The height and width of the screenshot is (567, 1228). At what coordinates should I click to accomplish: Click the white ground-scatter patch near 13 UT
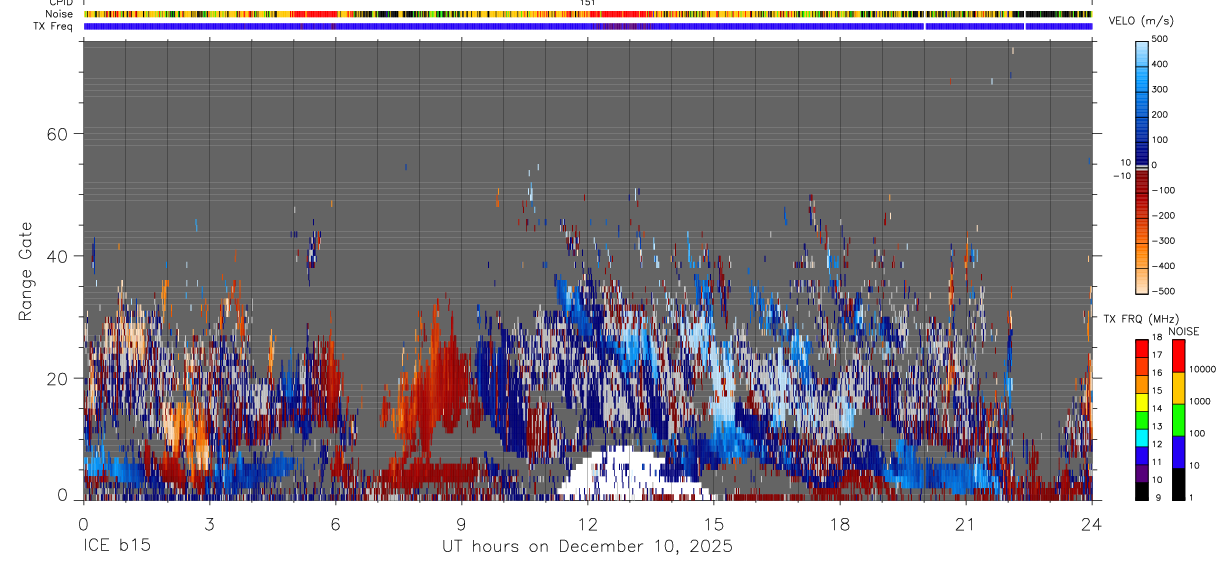(630, 475)
